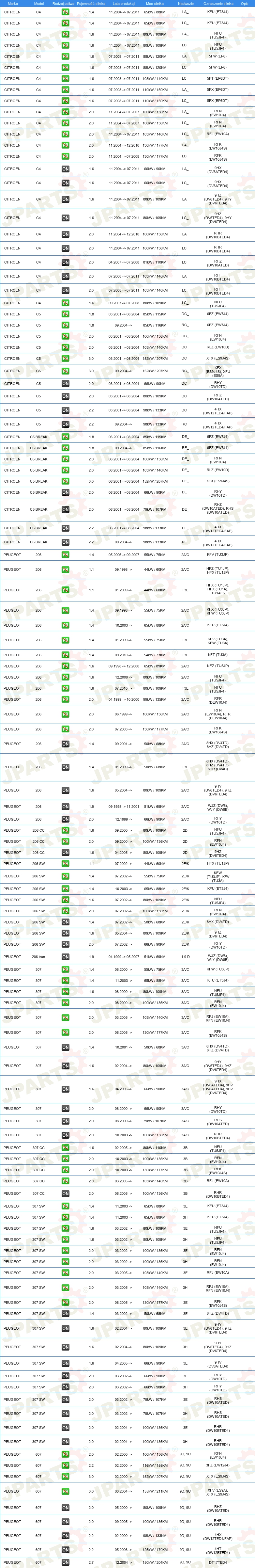Click diesel ON icon in Peugeot 206 CC 9HZ row

point(65,852)
